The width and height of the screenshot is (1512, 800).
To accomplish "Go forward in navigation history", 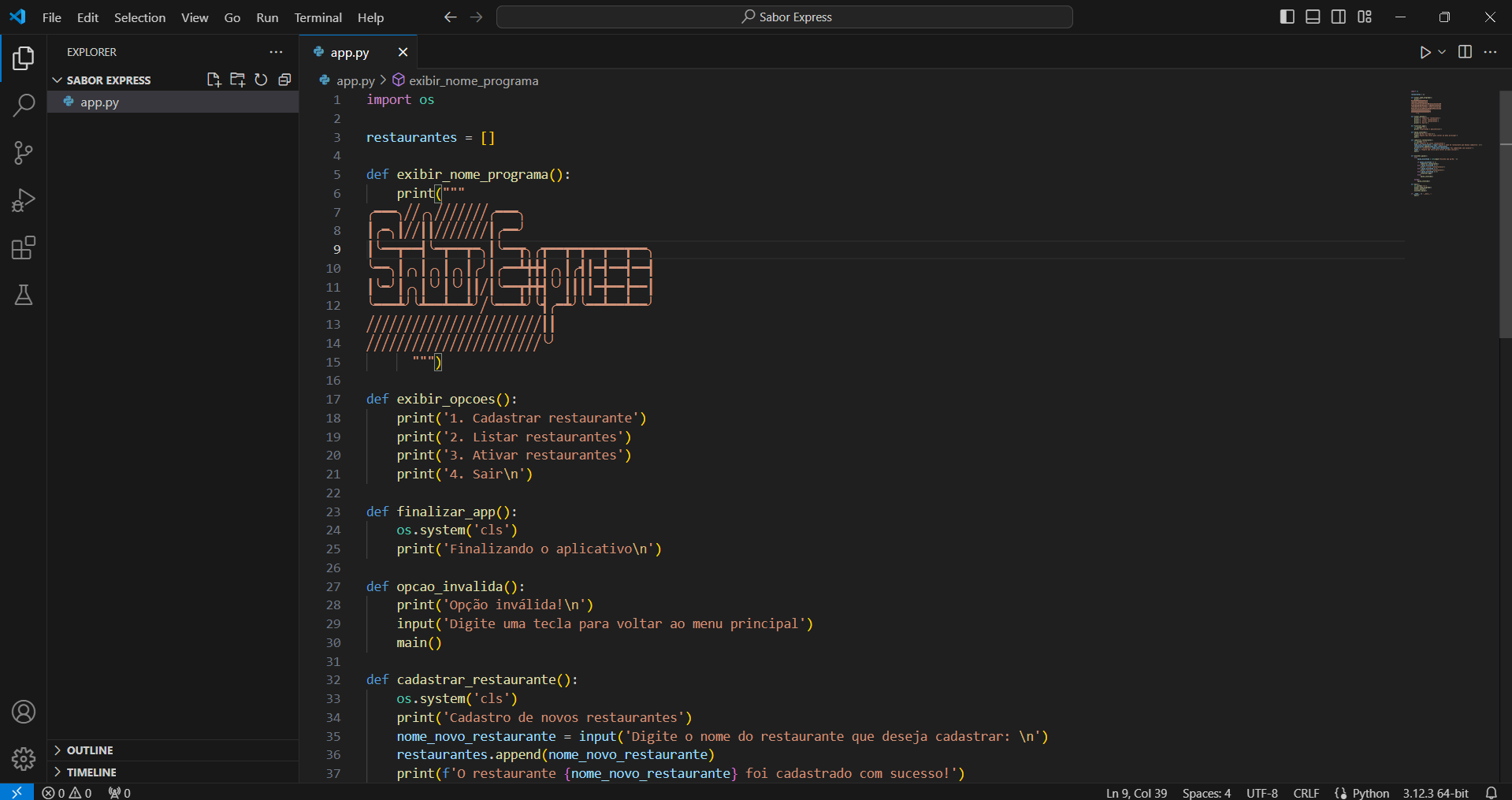I will point(476,17).
